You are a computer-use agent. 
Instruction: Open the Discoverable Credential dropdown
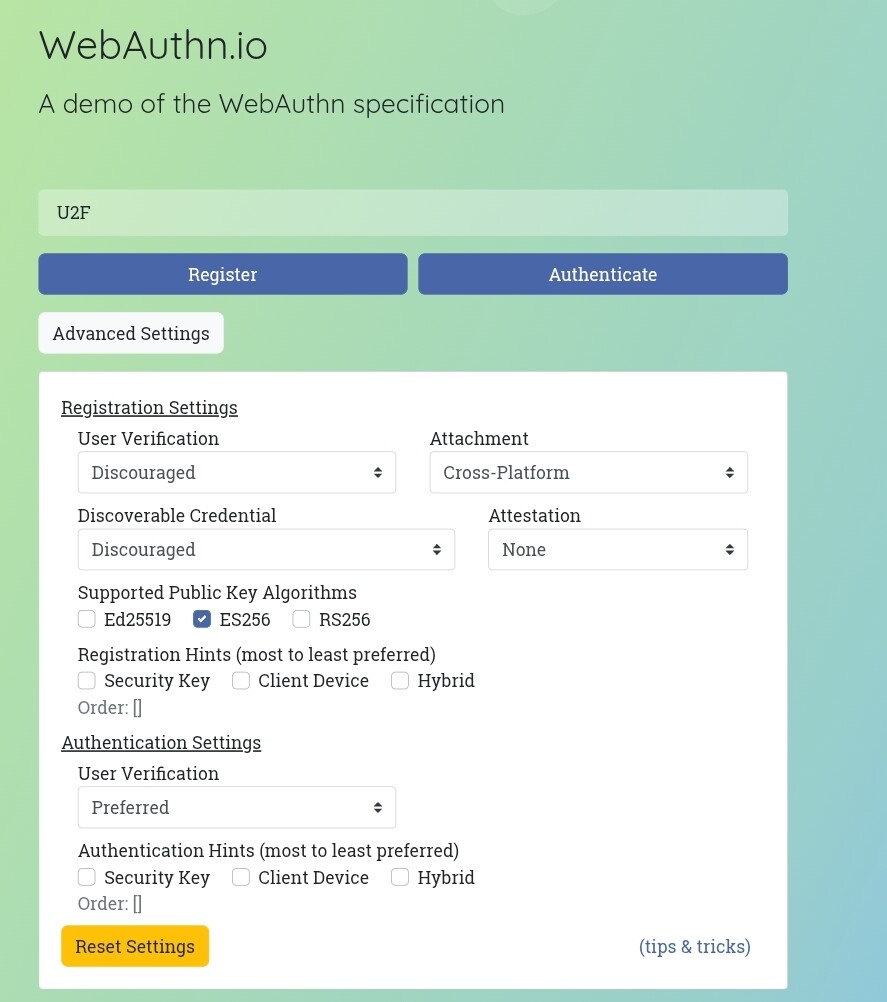(x=266, y=550)
